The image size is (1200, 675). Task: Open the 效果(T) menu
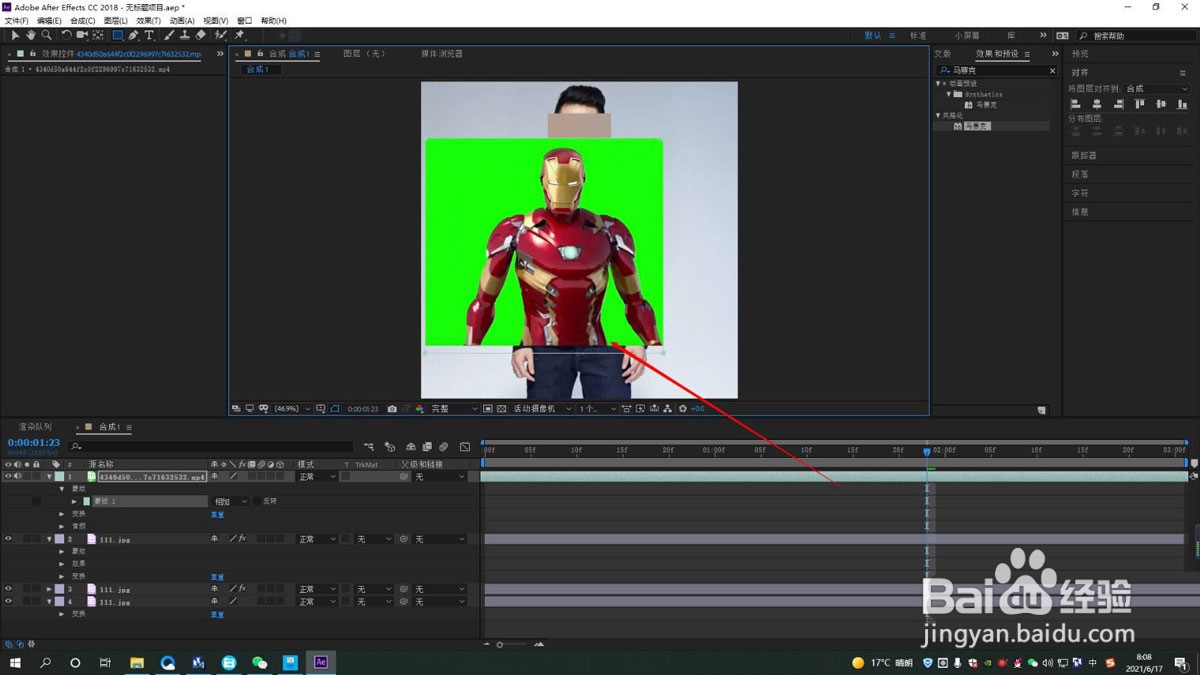[147, 21]
